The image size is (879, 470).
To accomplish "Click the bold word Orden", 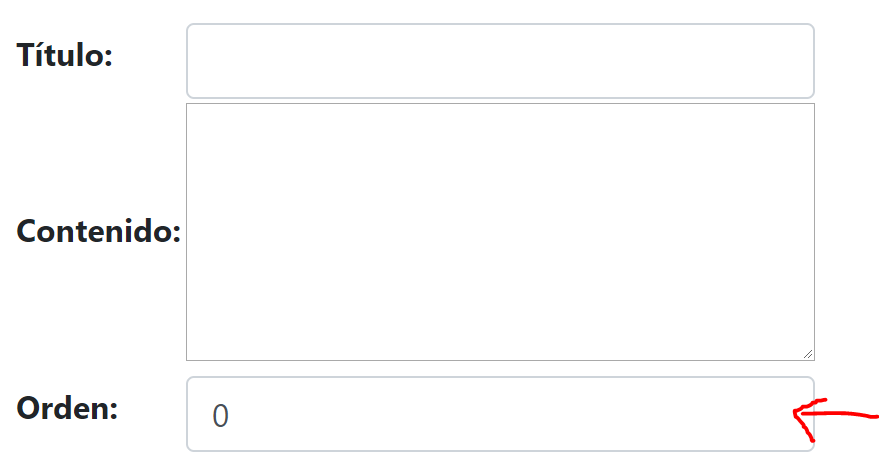I will (67, 408).
